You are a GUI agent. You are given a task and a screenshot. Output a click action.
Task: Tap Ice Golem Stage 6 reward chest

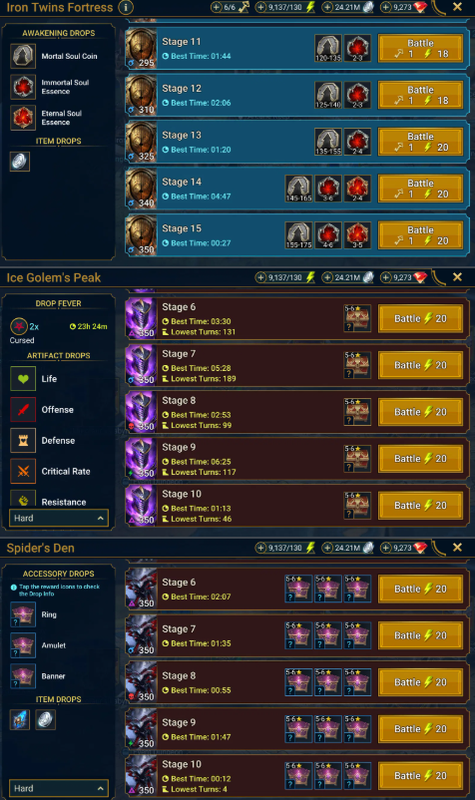[358, 318]
